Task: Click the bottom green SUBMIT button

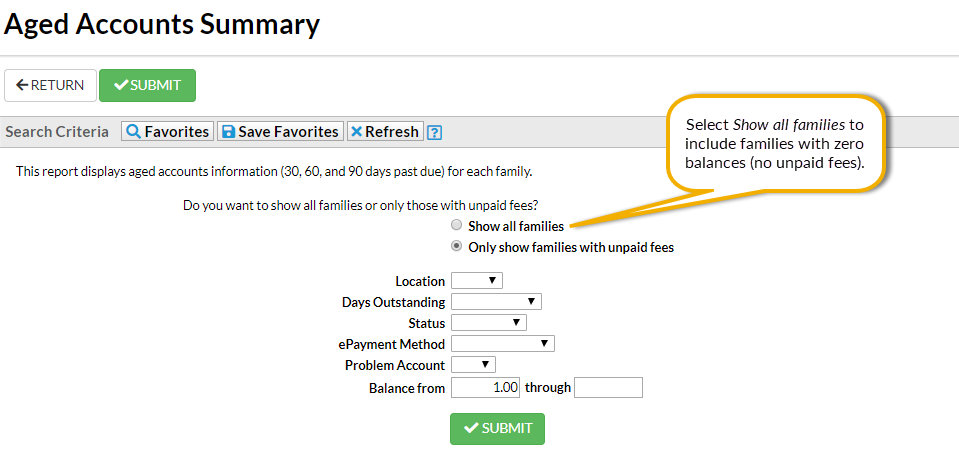Action: coord(497,428)
